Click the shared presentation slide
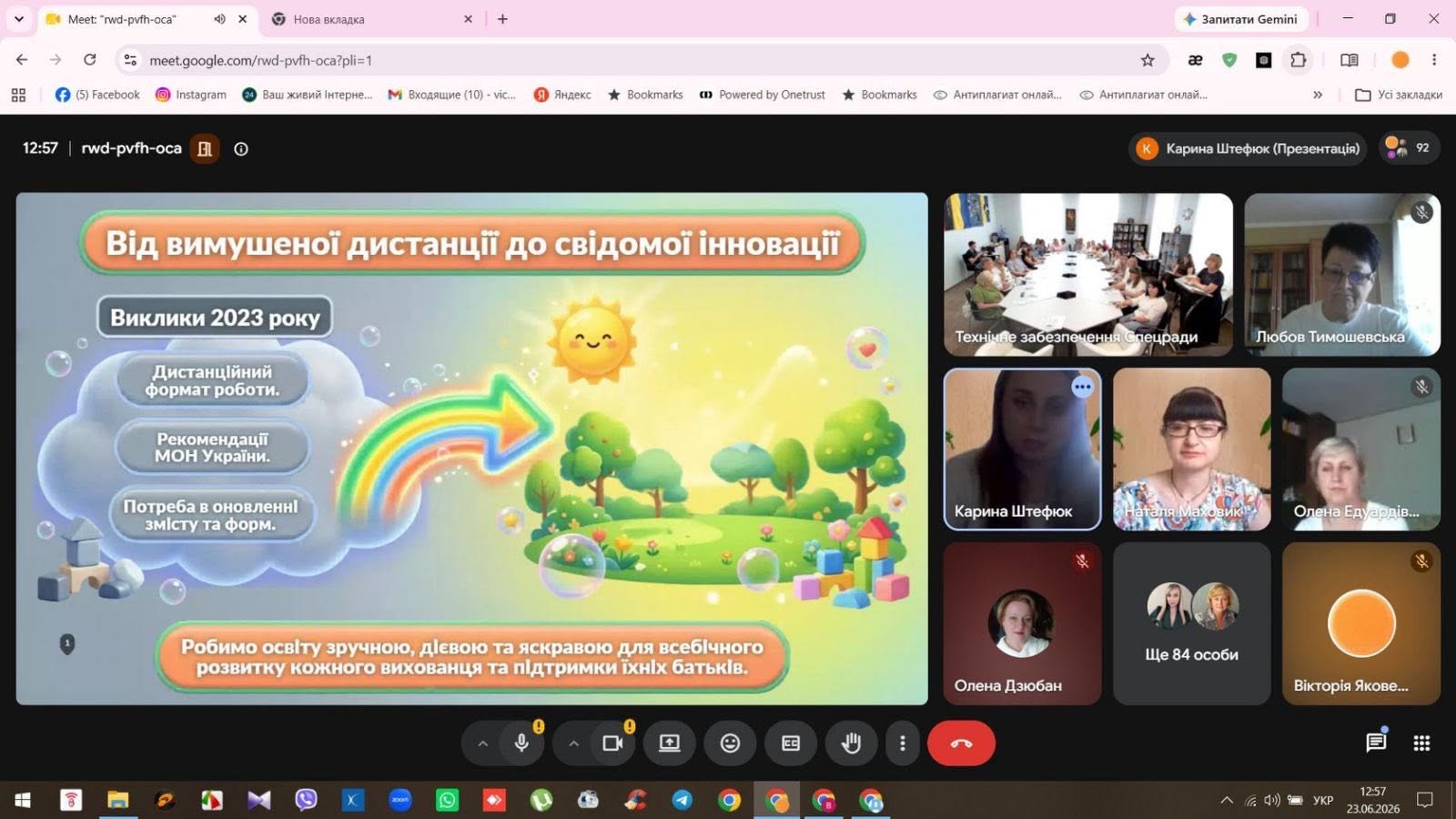Screen dimensions: 1456x819 (471, 449)
